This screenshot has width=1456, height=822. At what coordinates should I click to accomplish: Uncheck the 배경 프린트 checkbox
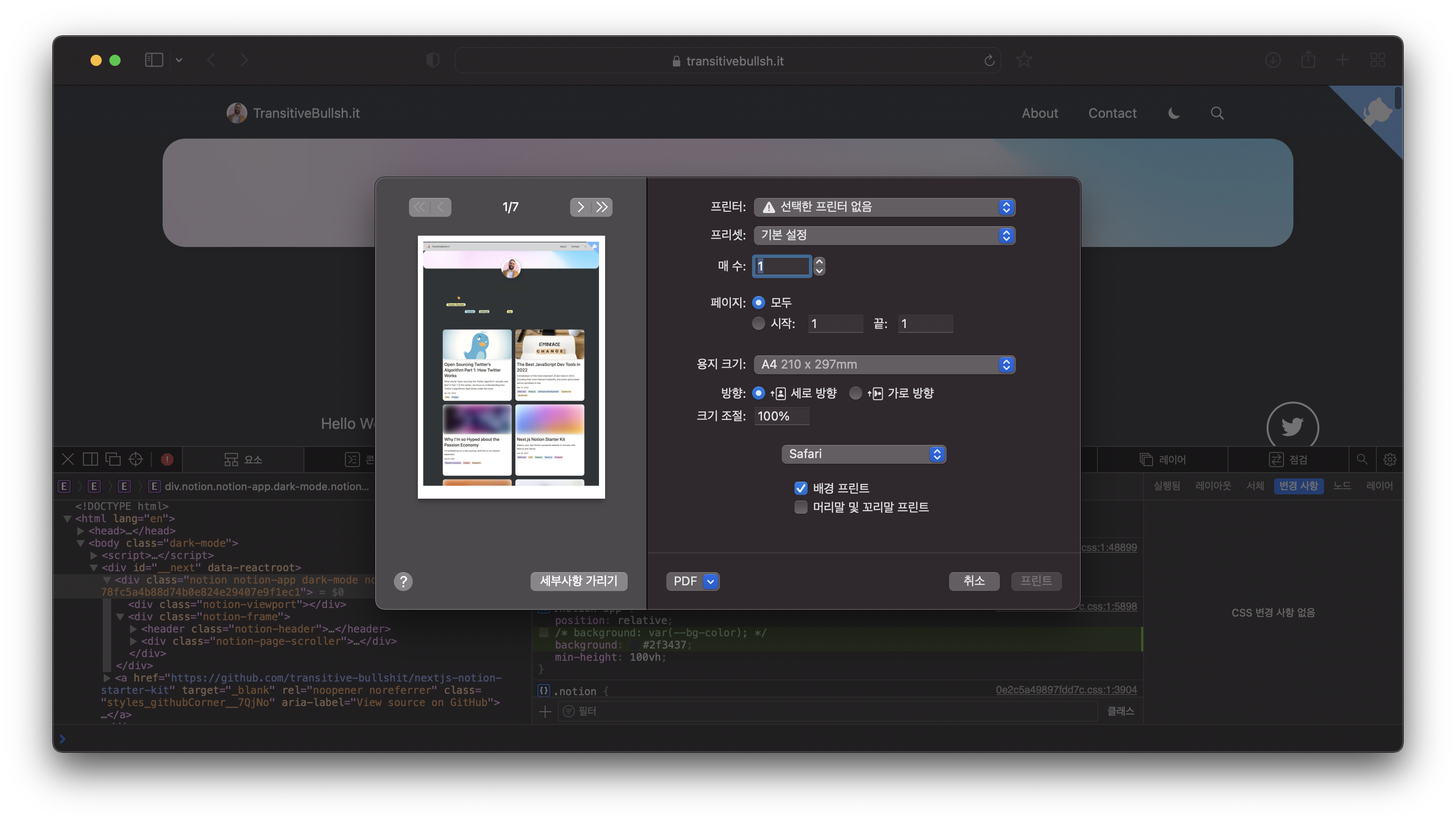click(801, 487)
